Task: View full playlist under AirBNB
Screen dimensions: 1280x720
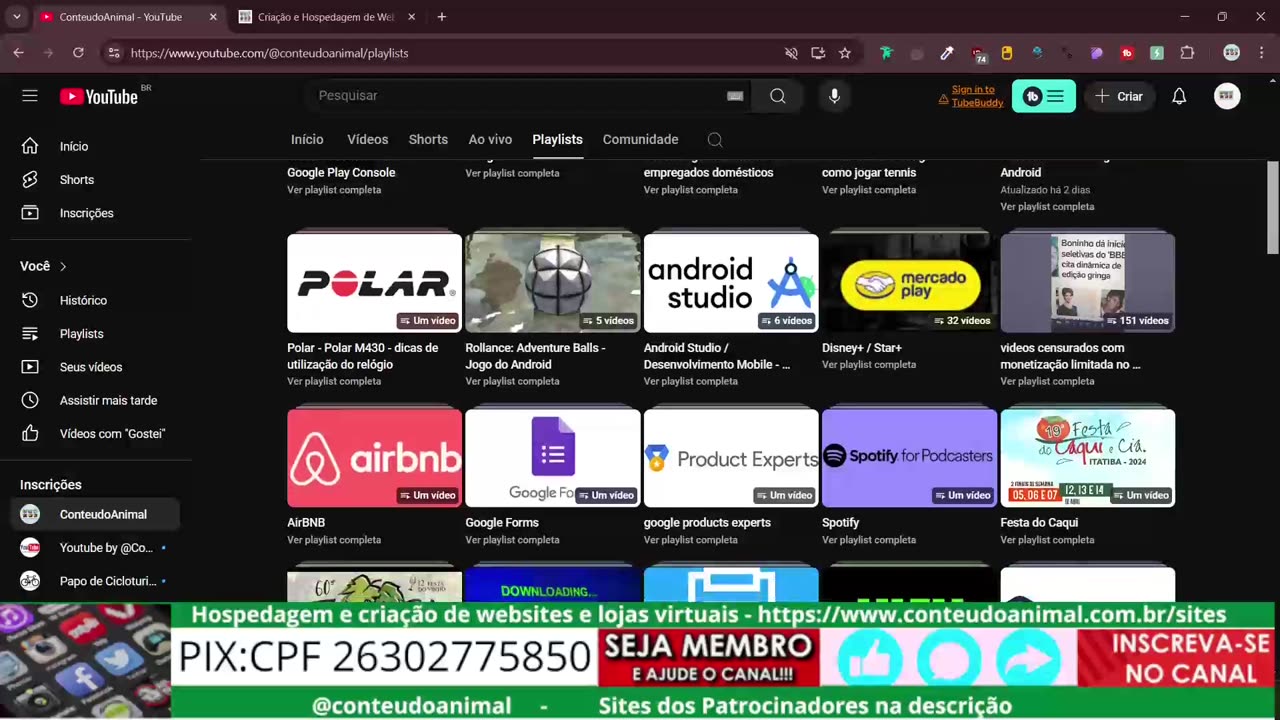Action: point(334,540)
